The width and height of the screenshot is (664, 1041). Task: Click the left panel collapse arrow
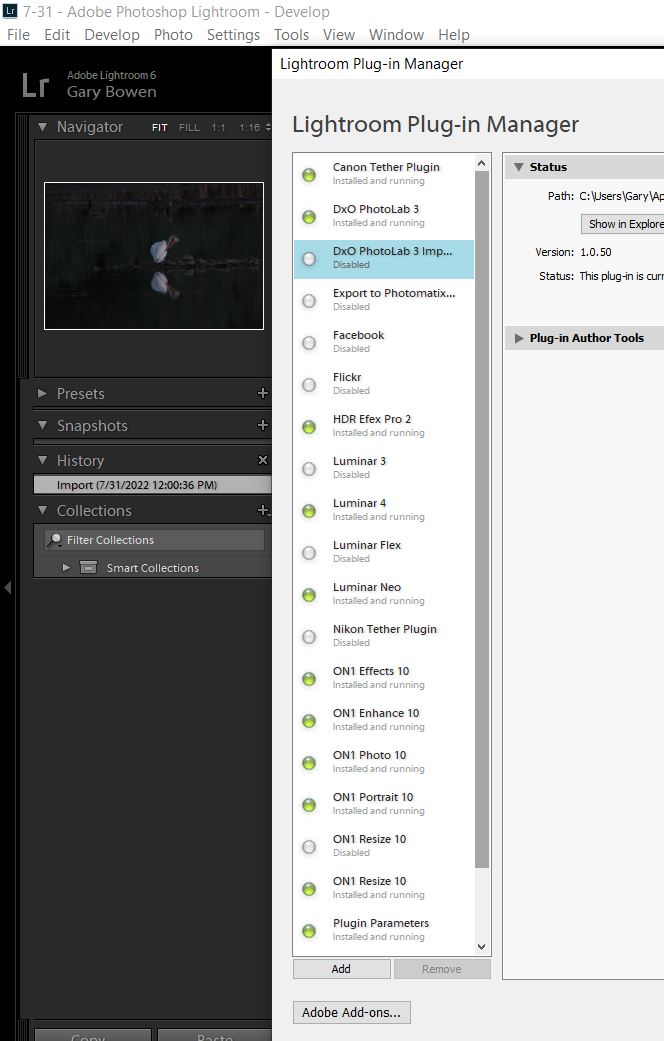tap(8, 588)
